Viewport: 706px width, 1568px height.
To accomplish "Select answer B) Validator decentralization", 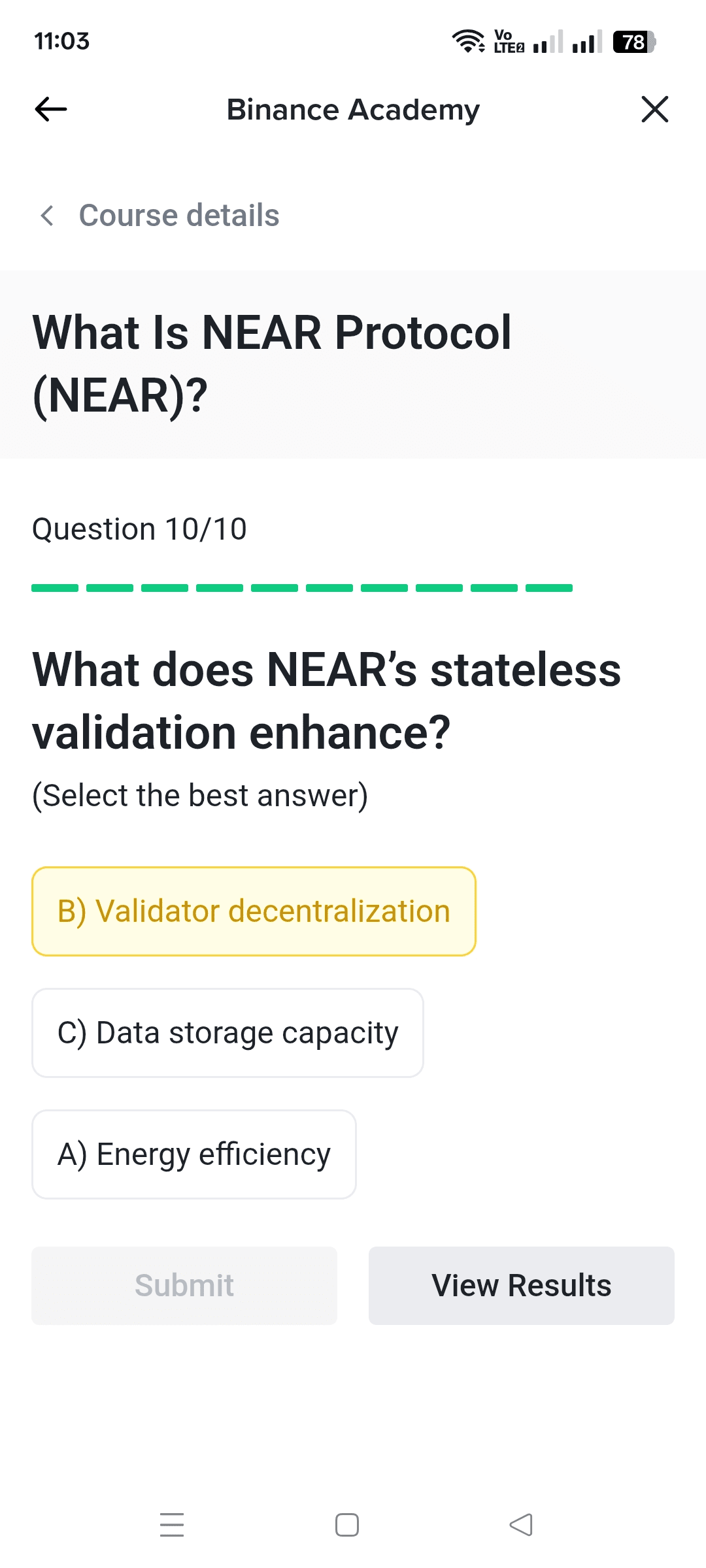I will pos(254,911).
